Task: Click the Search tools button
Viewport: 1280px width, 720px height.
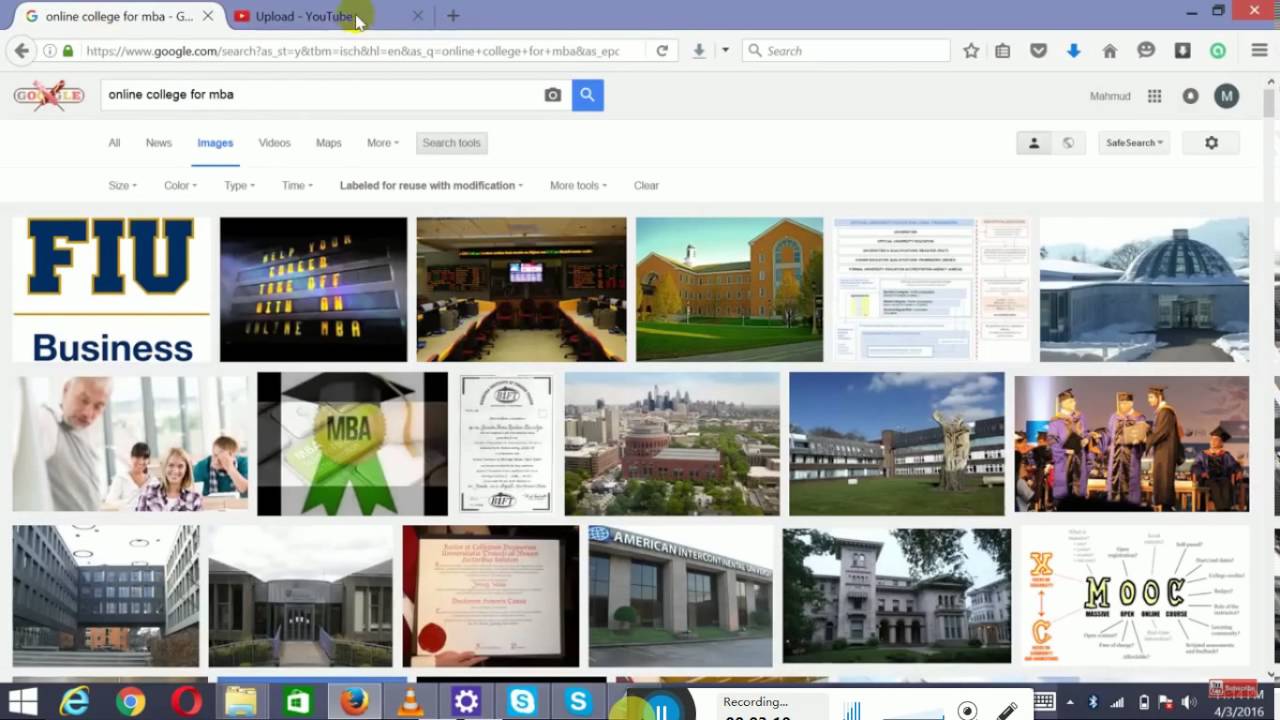Action: (451, 143)
